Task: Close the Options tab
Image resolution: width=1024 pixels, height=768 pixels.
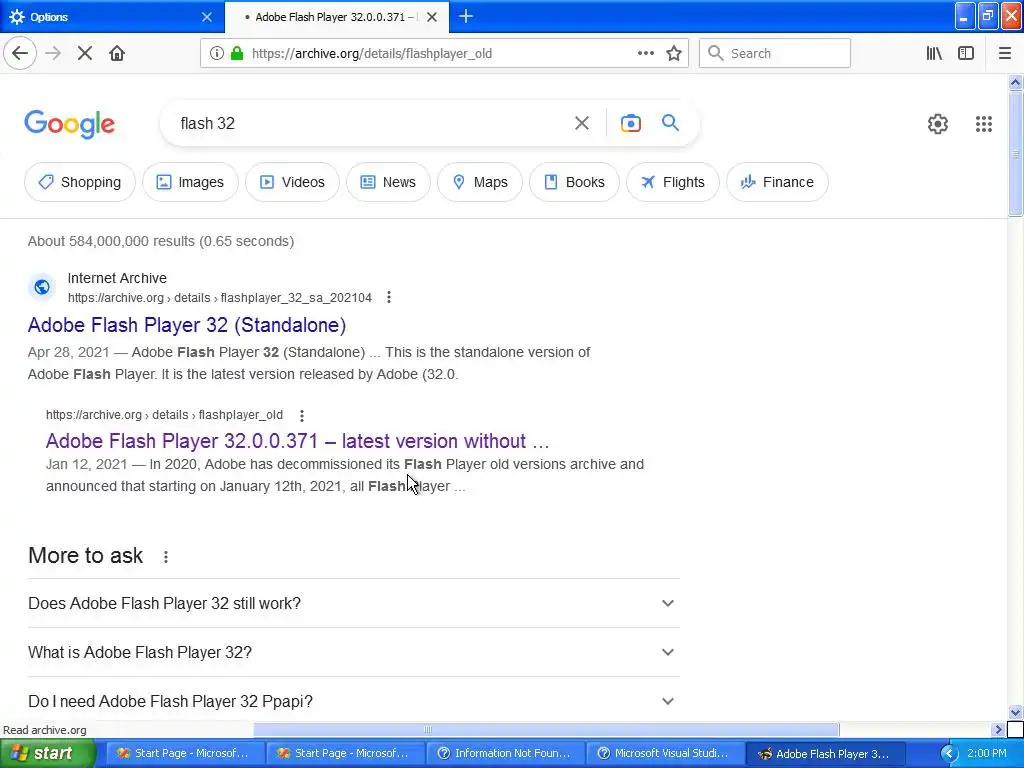Action: click(x=207, y=17)
